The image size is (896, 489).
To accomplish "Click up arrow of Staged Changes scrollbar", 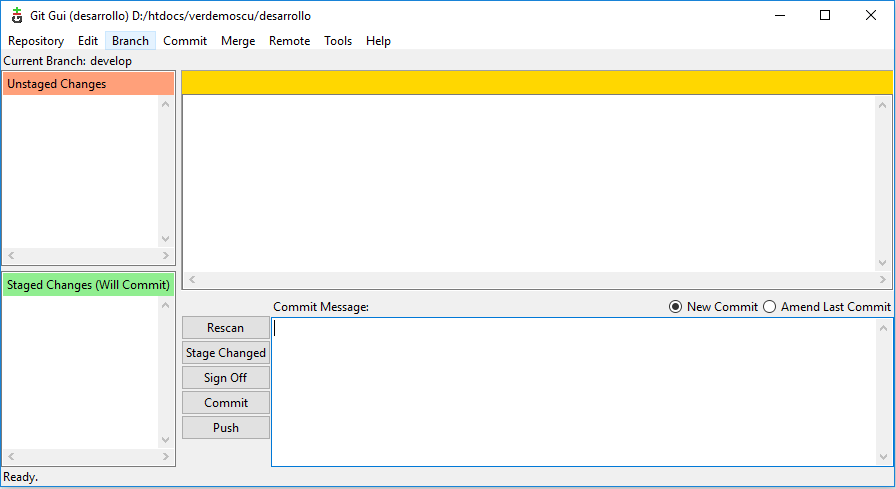I will pos(166,305).
